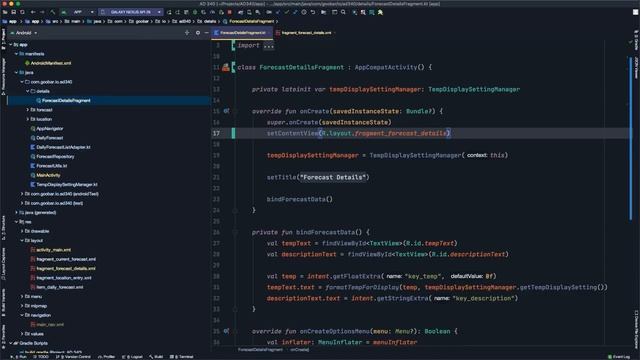Click the class gutter icon on line 11
Image resolution: width=640 pixels, height=360 pixels.
point(226,67)
